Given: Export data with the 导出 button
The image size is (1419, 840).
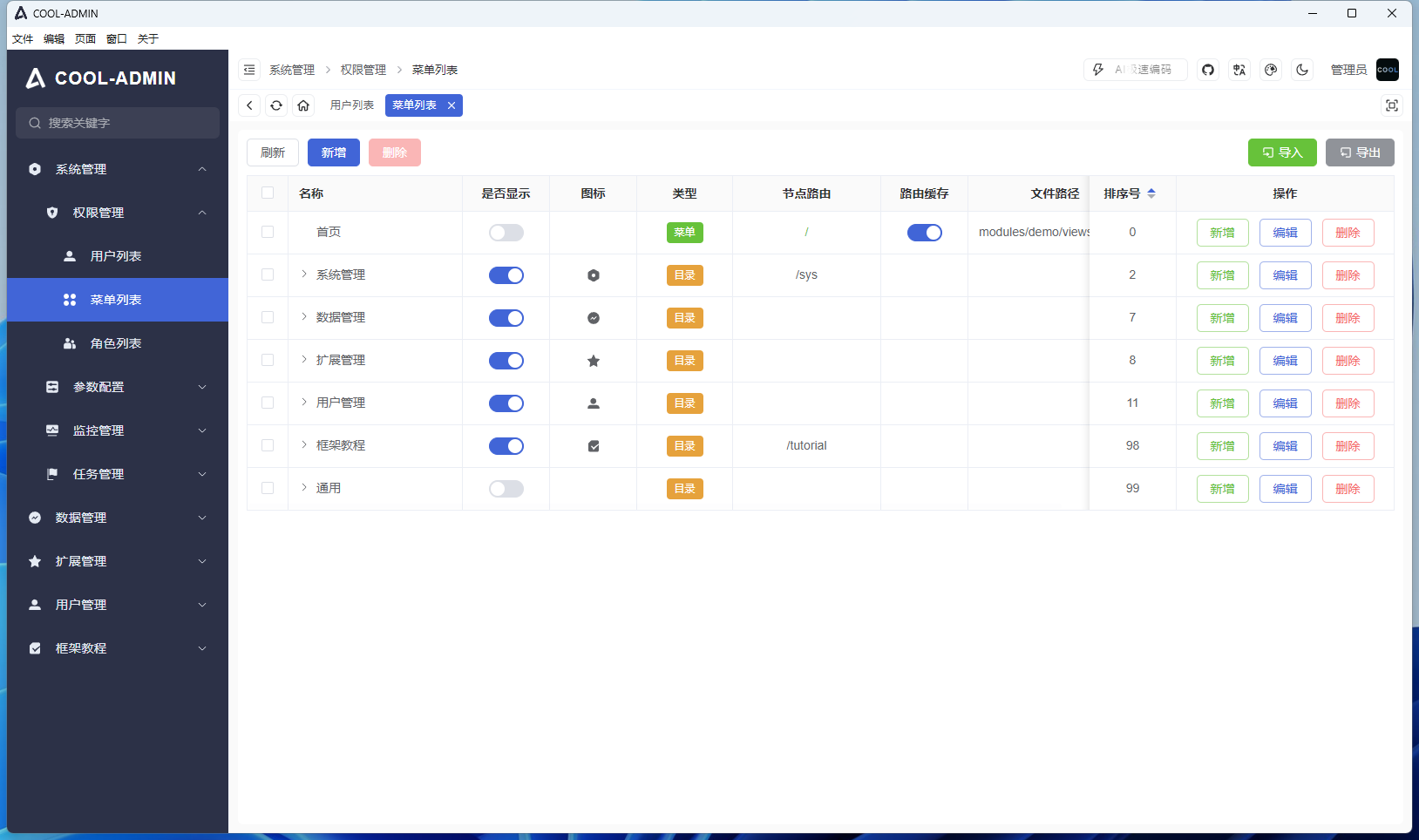Looking at the screenshot, I should pyautogui.click(x=1359, y=152).
